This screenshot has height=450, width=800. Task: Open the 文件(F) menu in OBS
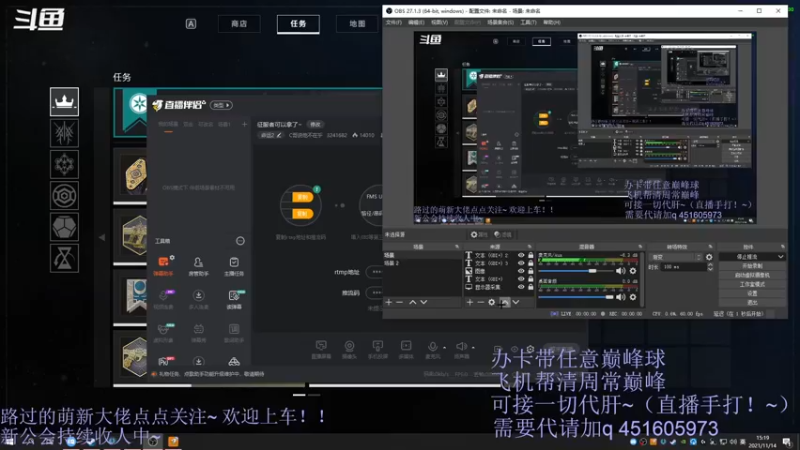tap(393, 22)
